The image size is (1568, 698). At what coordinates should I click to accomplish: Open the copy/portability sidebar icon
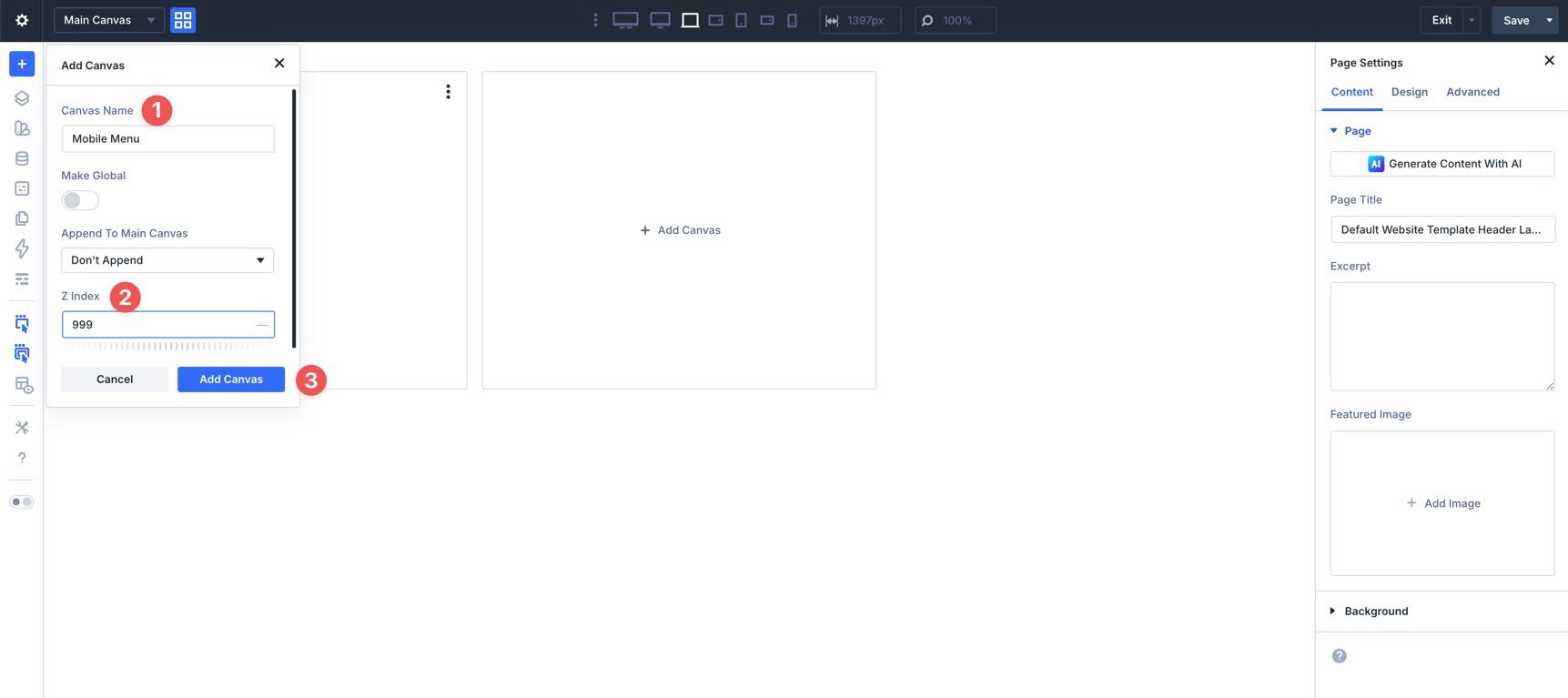22,218
